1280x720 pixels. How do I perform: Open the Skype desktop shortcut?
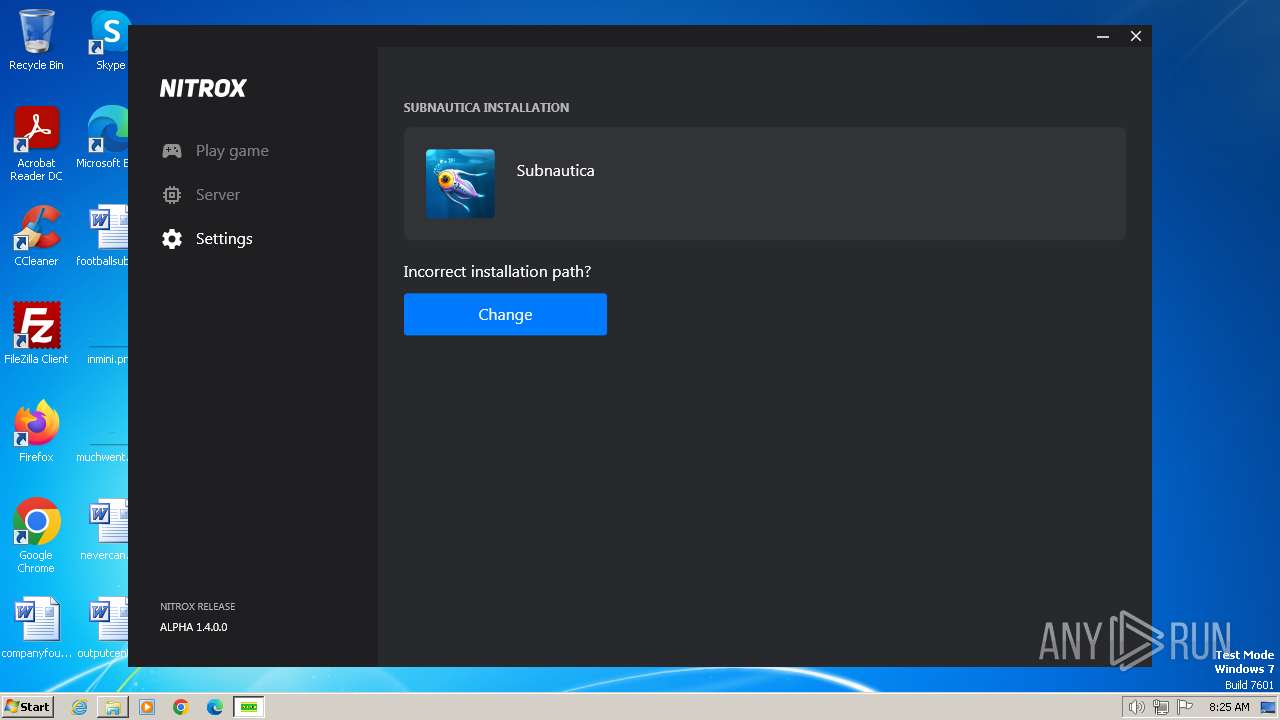pos(108,40)
